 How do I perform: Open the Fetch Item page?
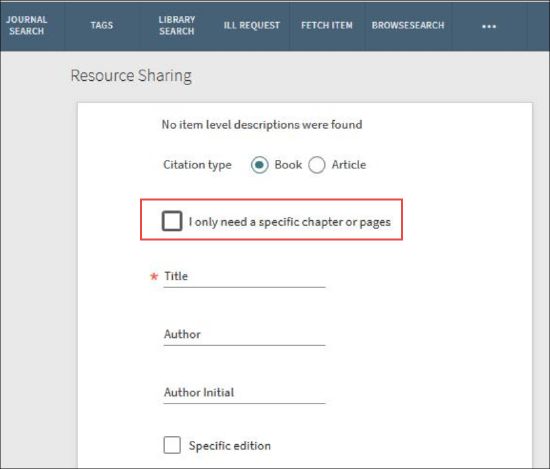[327, 25]
